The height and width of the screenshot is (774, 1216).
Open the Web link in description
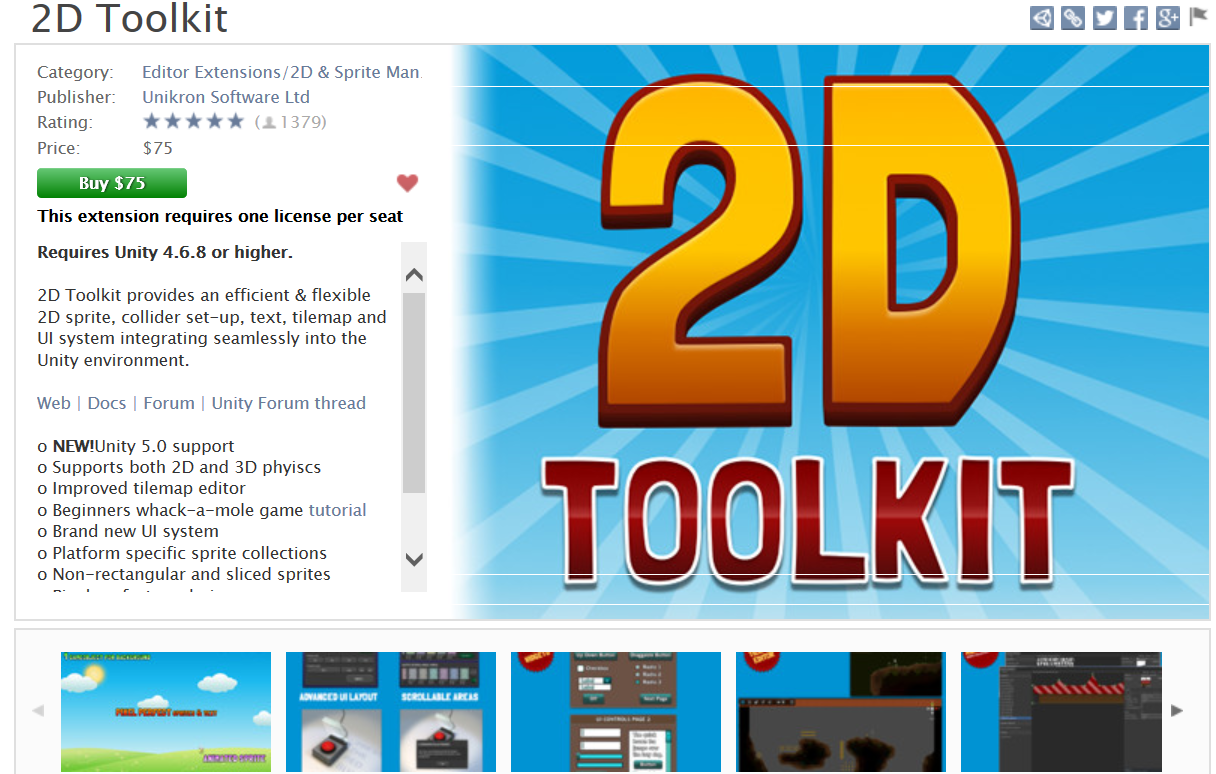[x=54, y=403]
